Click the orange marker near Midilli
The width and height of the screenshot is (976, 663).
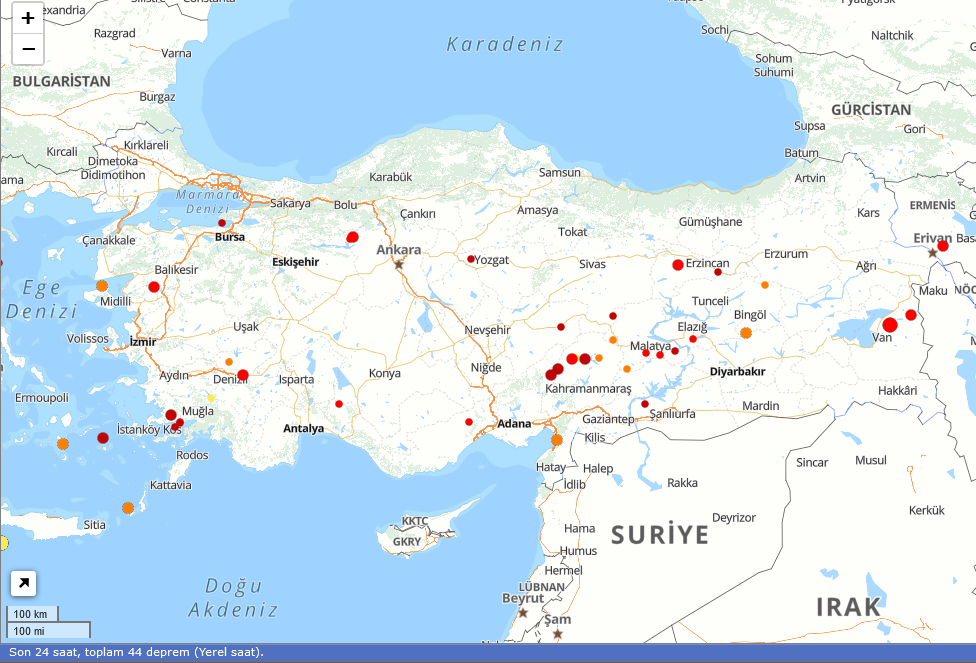pos(102,286)
